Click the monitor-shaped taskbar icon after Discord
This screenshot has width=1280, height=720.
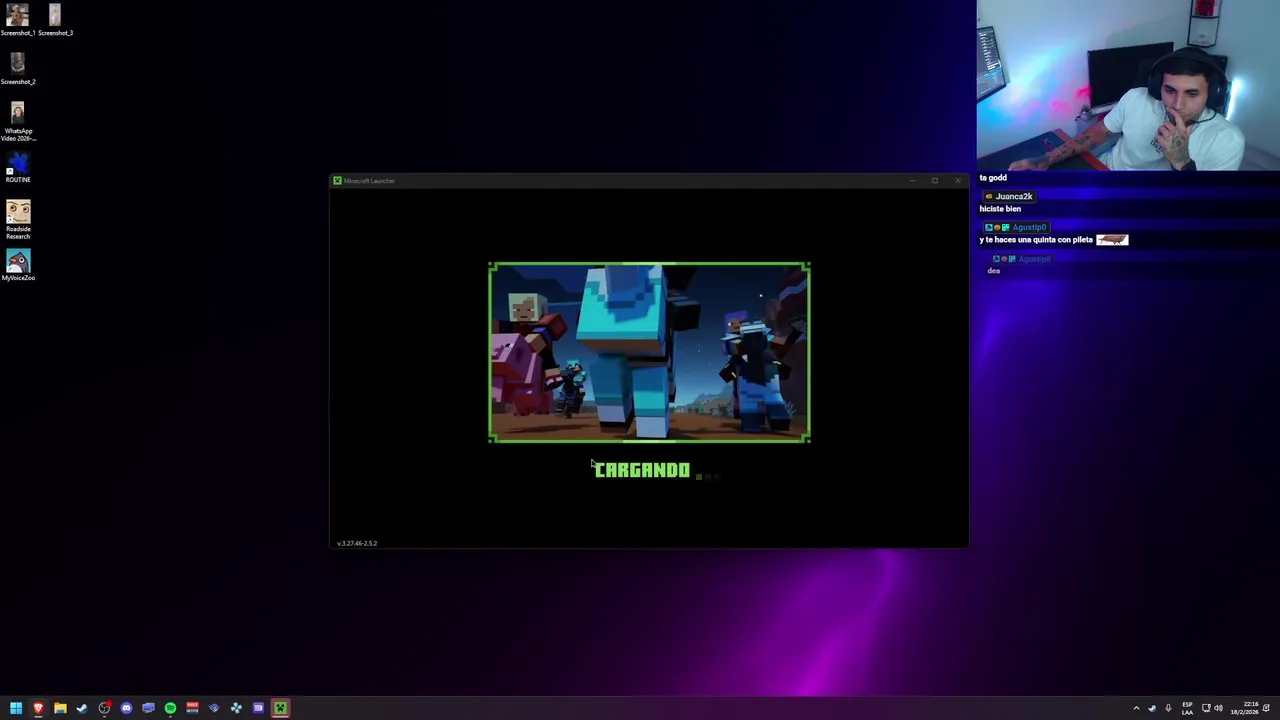tap(148, 708)
